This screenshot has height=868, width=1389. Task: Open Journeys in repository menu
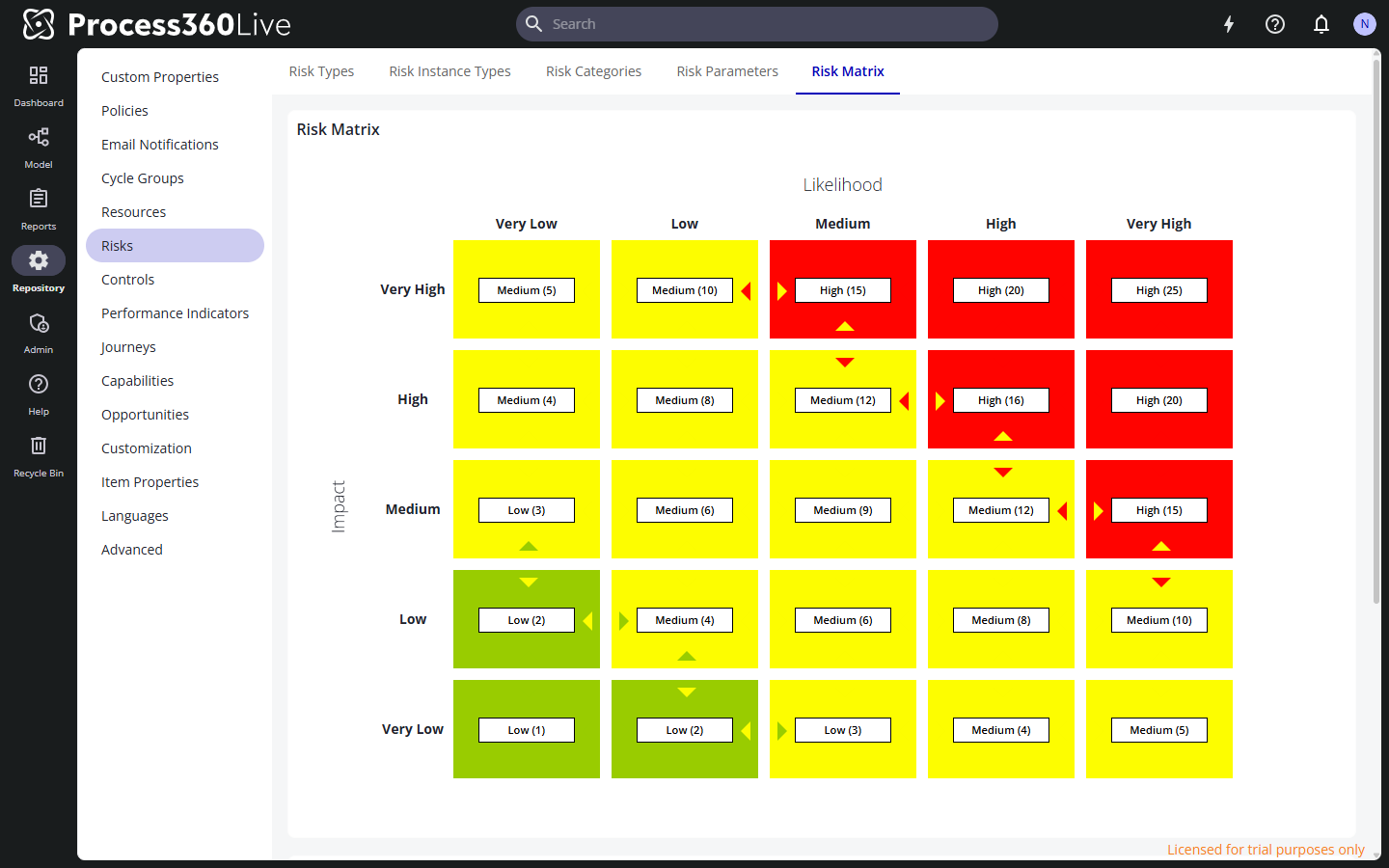coord(175,347)
